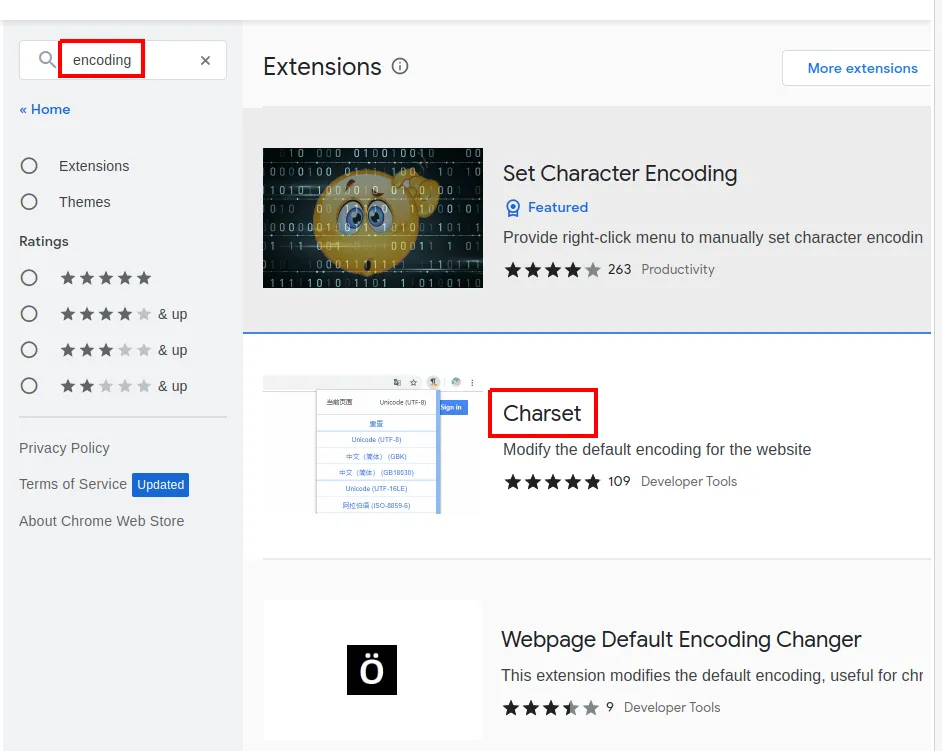Choose four stars & up rating filter
942x751 pixels.
[29, 314]
